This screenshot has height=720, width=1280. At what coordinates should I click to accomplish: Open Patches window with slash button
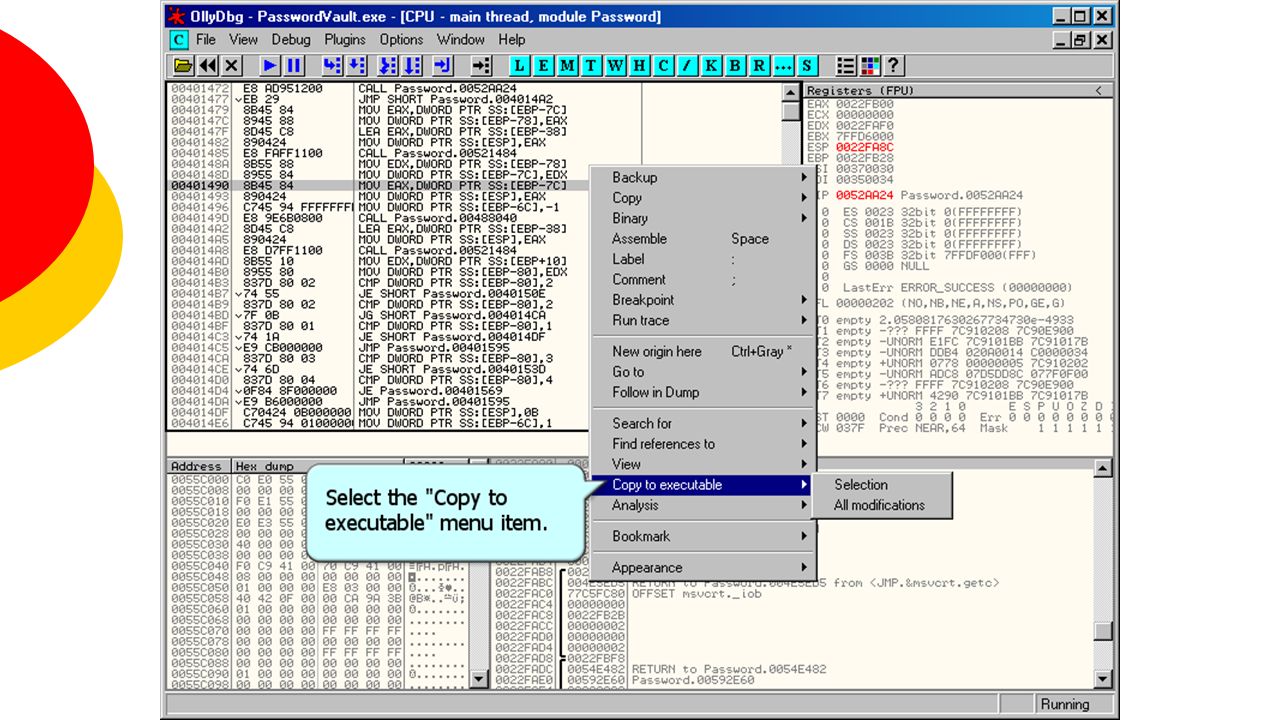pos(687,66)
